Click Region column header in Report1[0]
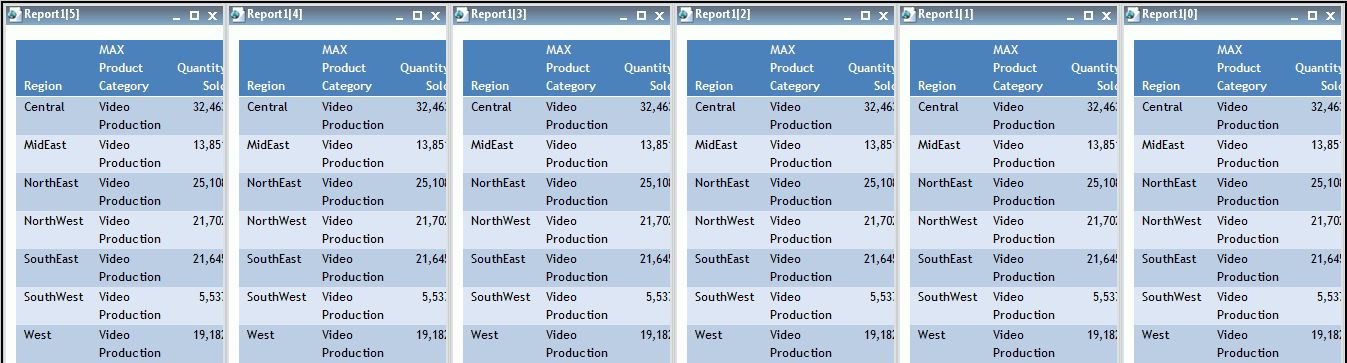The image size is (1347, 363). pyautogui.click(x=1161, y=86)
